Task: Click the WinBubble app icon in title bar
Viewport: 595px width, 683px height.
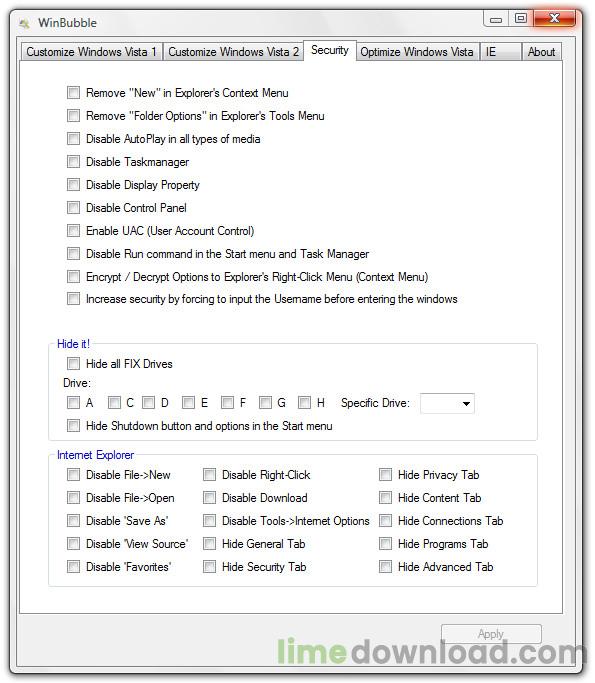Action: coord(25,23)
